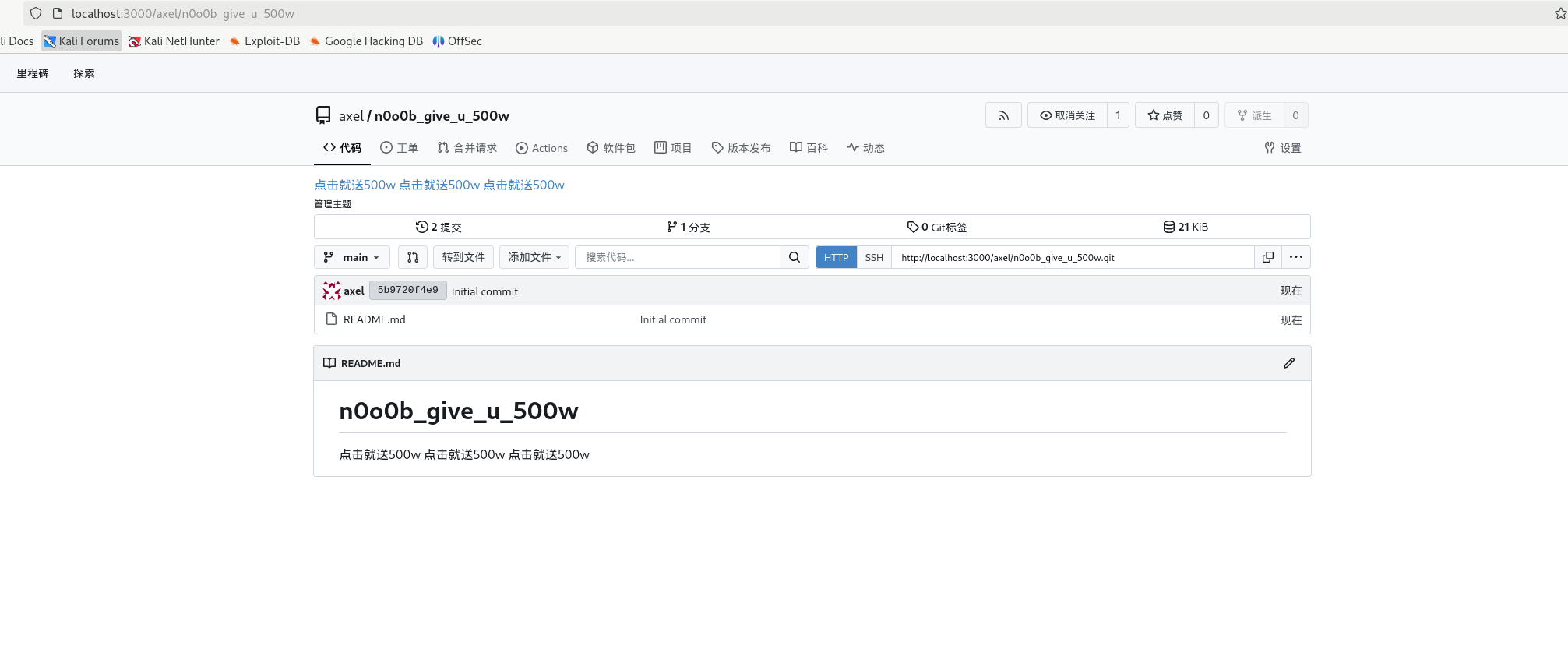Click the code search magnifier button
Viewport: 1568px width, 646px height.
click(x=794, y=257)
